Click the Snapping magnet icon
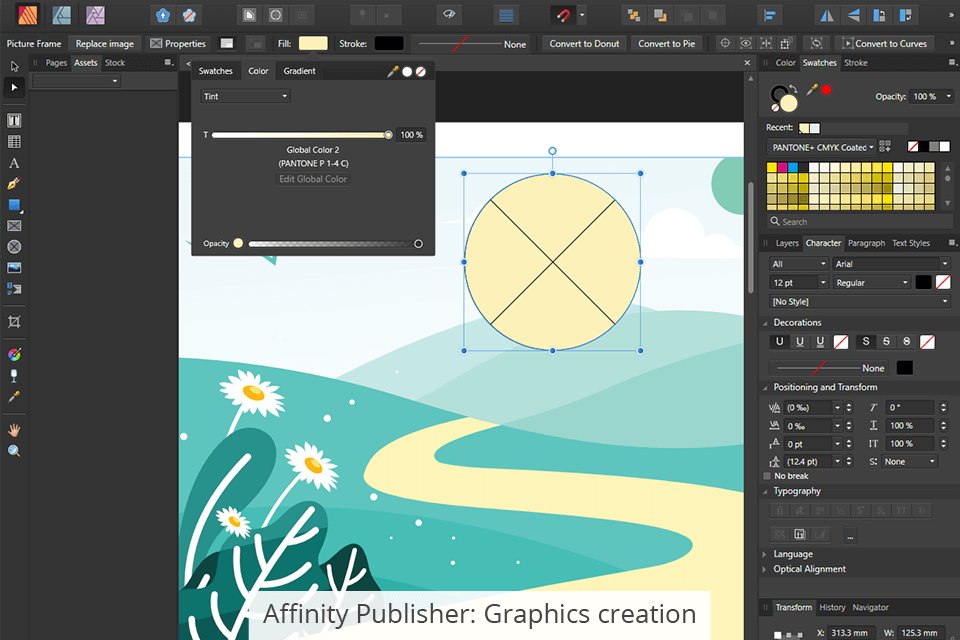Viewport: 960px width, 640px height. [x=563, y=15]
